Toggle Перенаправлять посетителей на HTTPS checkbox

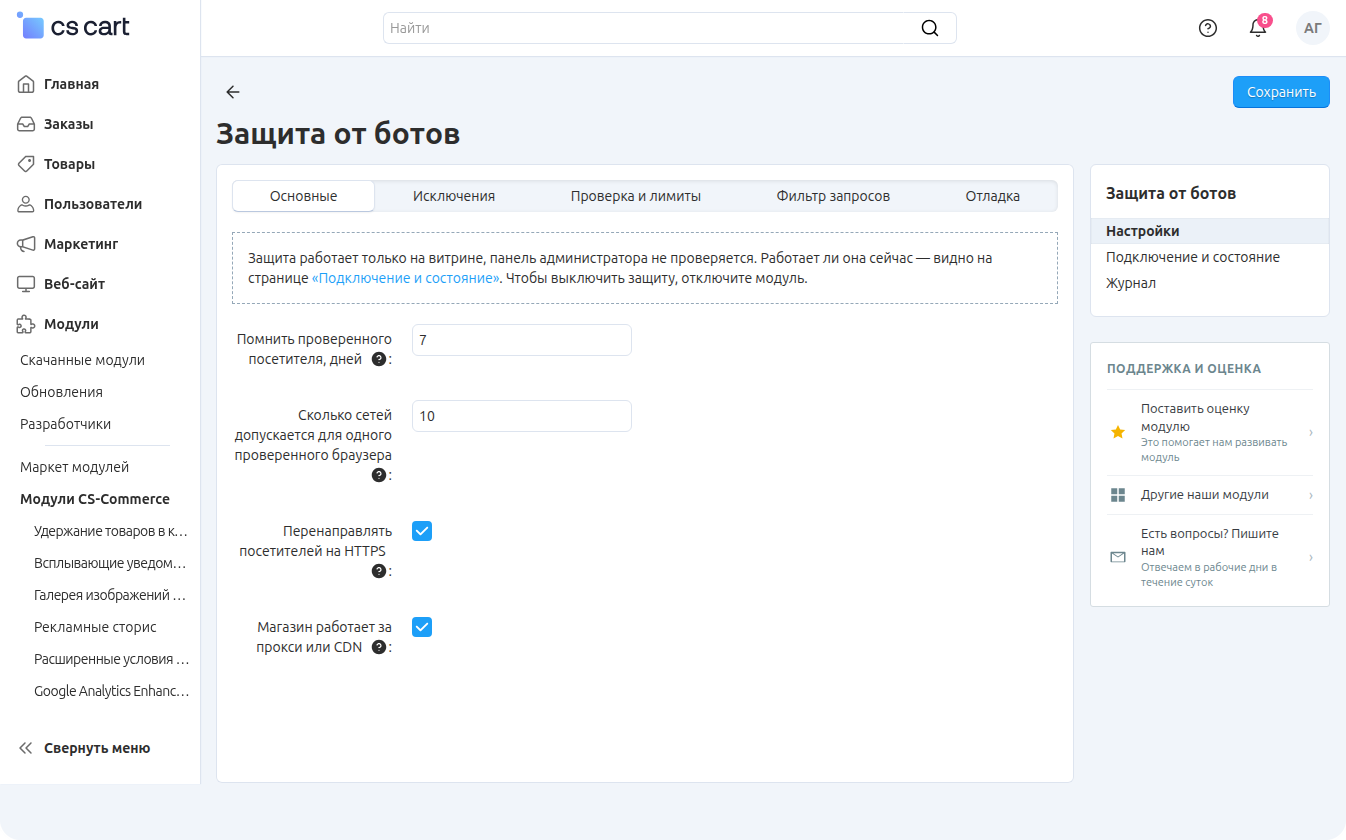422,531
